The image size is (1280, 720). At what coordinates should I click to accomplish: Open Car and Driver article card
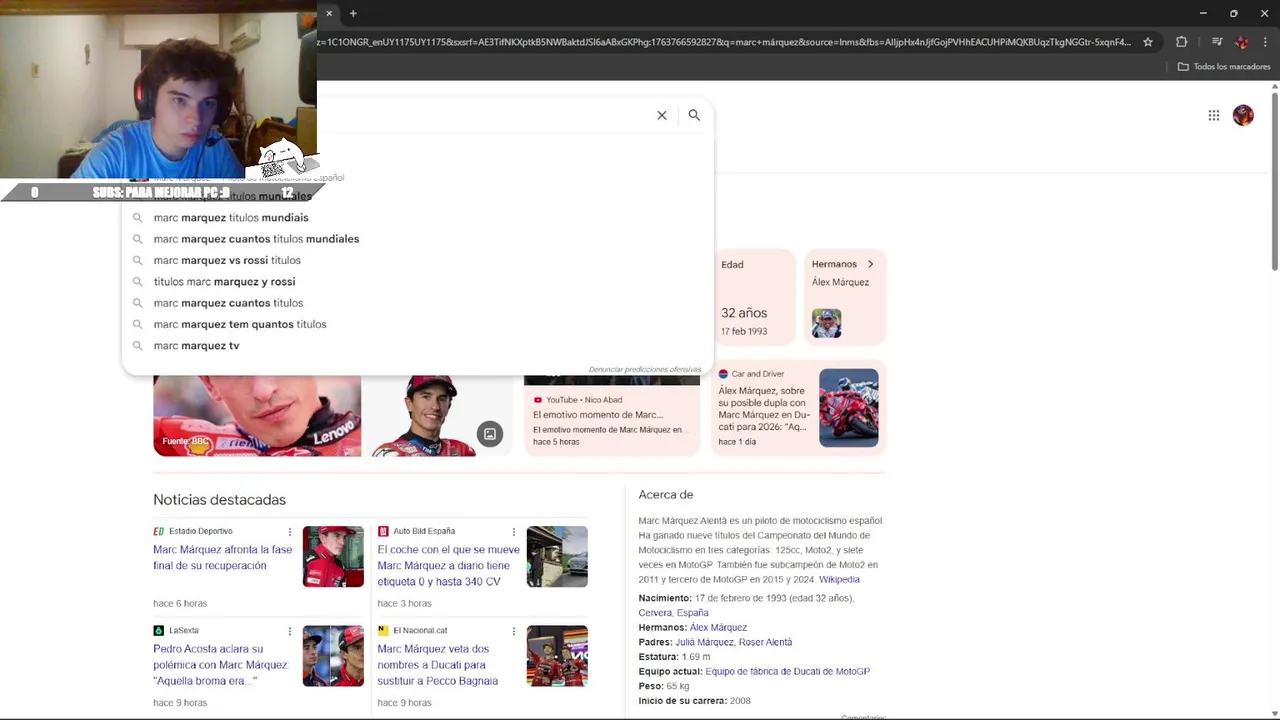(x=799, y=407)
